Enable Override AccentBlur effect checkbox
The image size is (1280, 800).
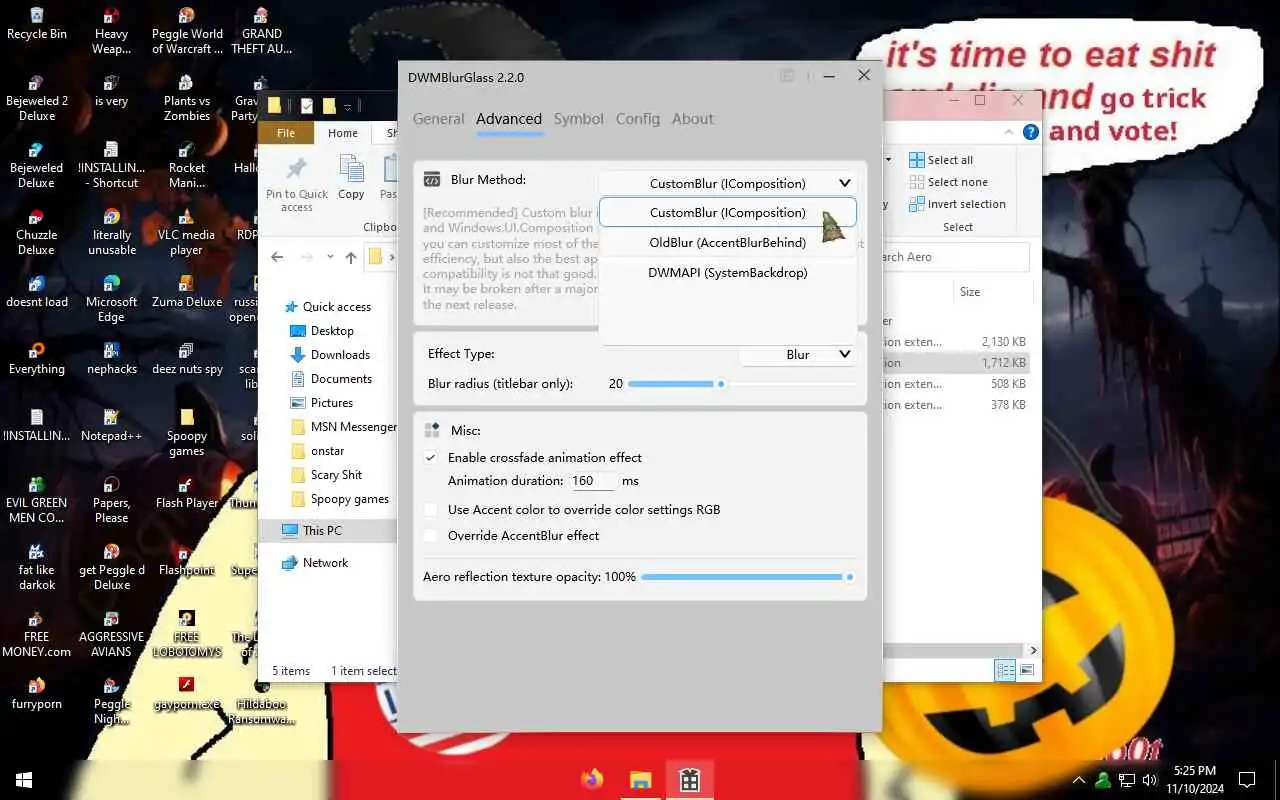[x=431, y=535]
